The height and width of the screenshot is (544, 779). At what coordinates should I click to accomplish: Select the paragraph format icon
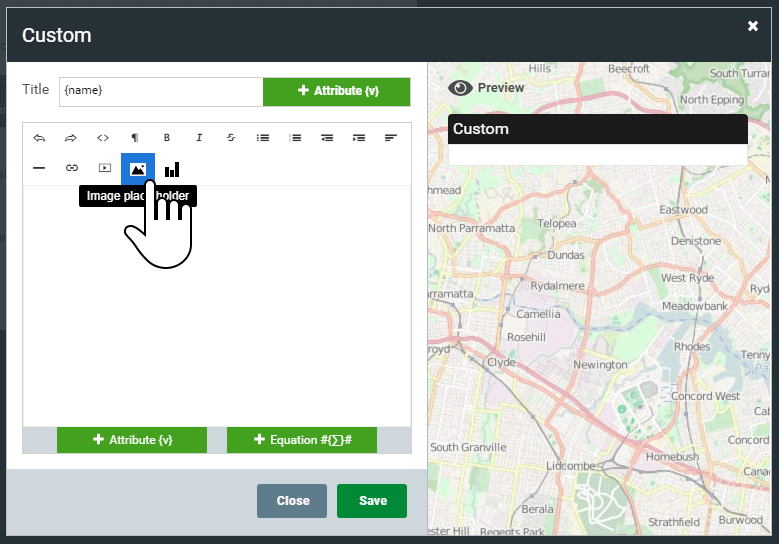pos(135,138)
